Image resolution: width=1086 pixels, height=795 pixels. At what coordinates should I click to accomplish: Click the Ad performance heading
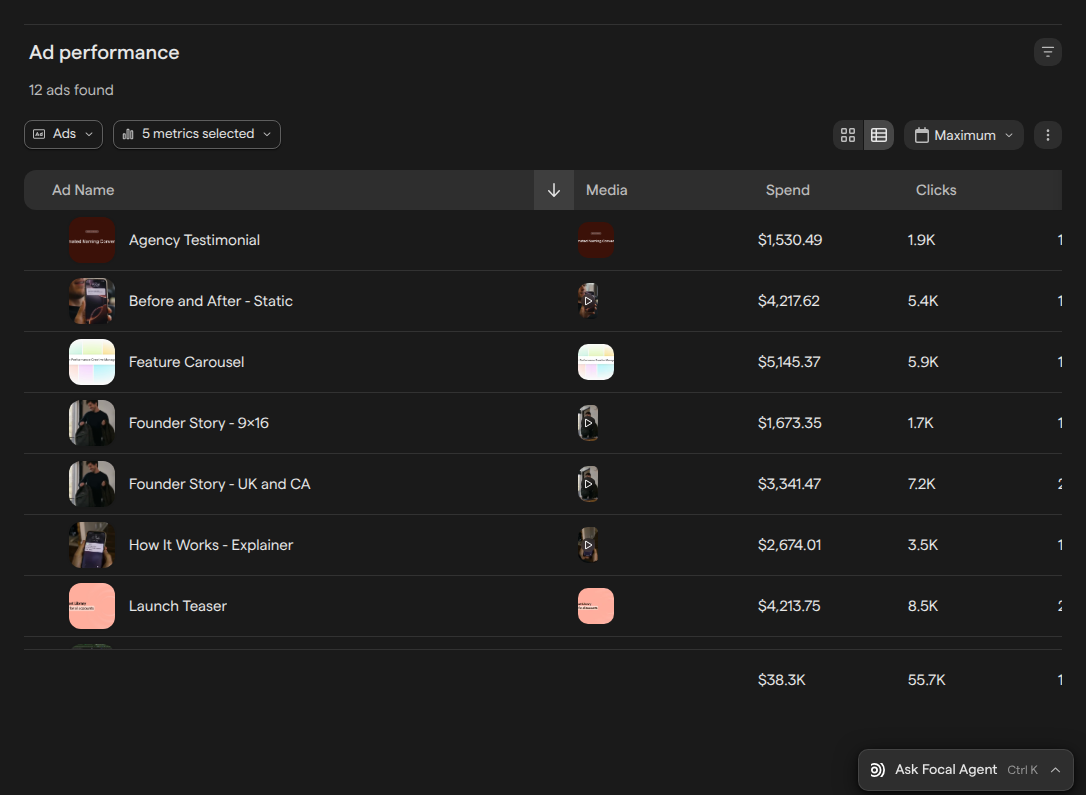point(104,53)
